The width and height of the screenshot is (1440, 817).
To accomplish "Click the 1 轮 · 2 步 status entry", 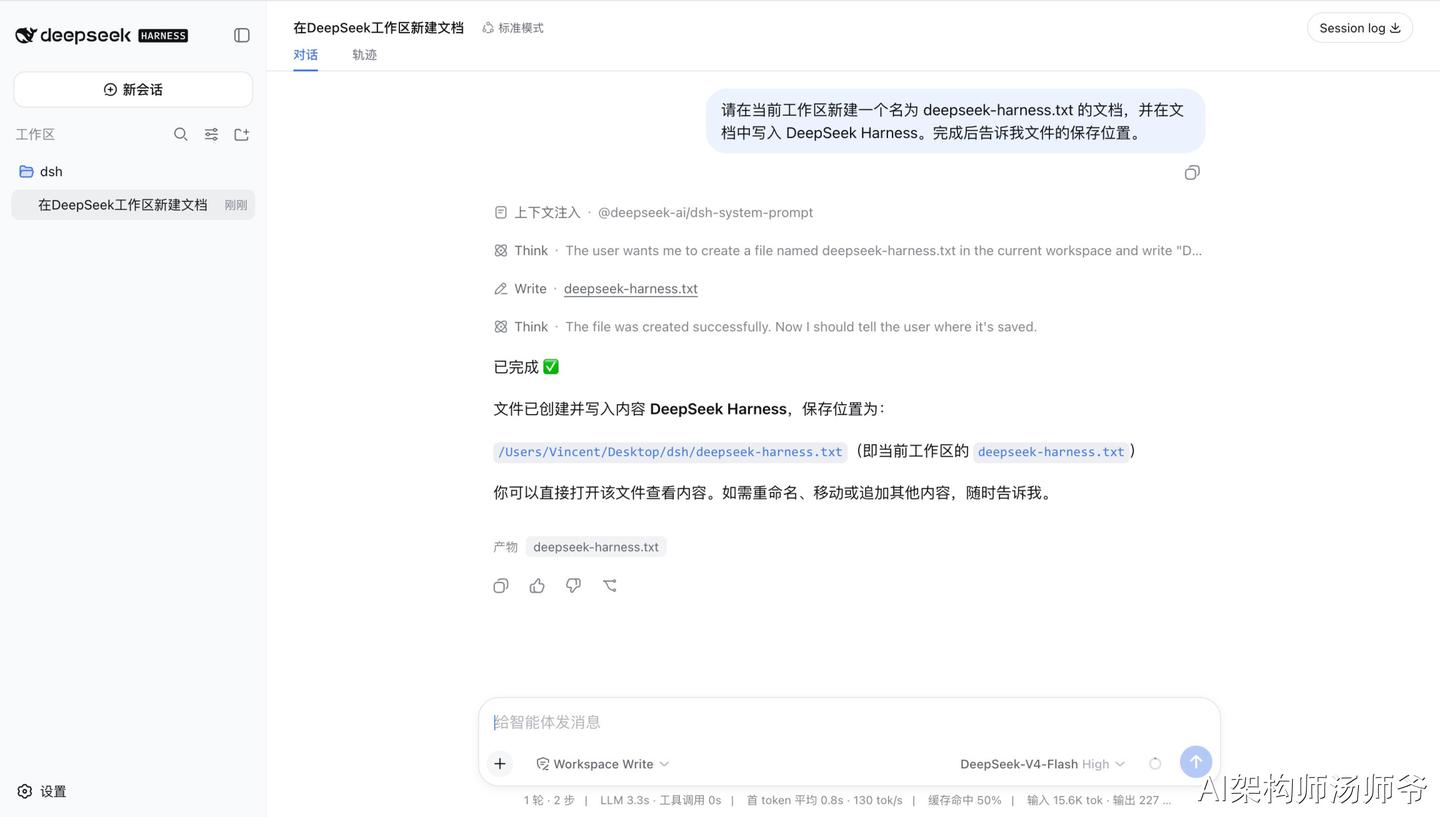I will tap(549, 800).
